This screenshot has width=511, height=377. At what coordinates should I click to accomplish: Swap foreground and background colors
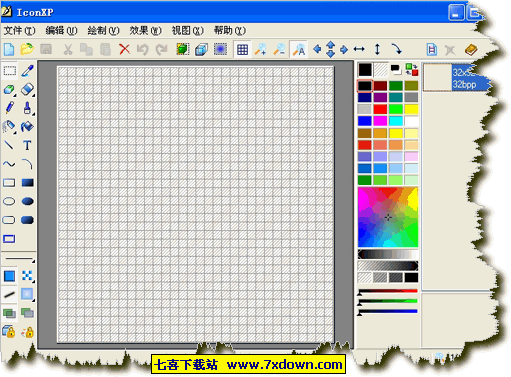tap(412, 70)
